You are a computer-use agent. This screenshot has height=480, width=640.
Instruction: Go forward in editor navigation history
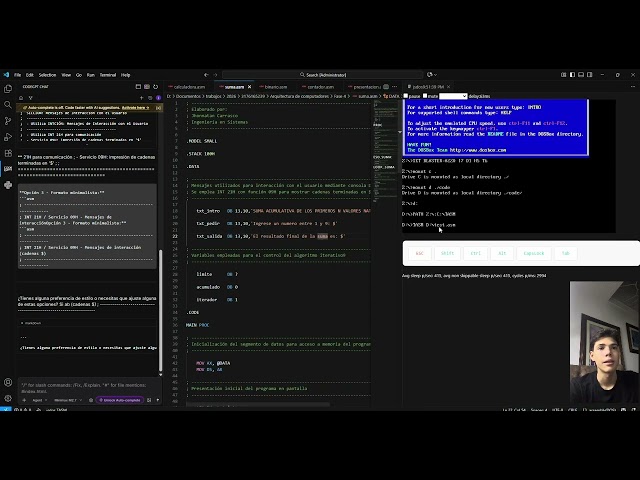tap(216, 75)
